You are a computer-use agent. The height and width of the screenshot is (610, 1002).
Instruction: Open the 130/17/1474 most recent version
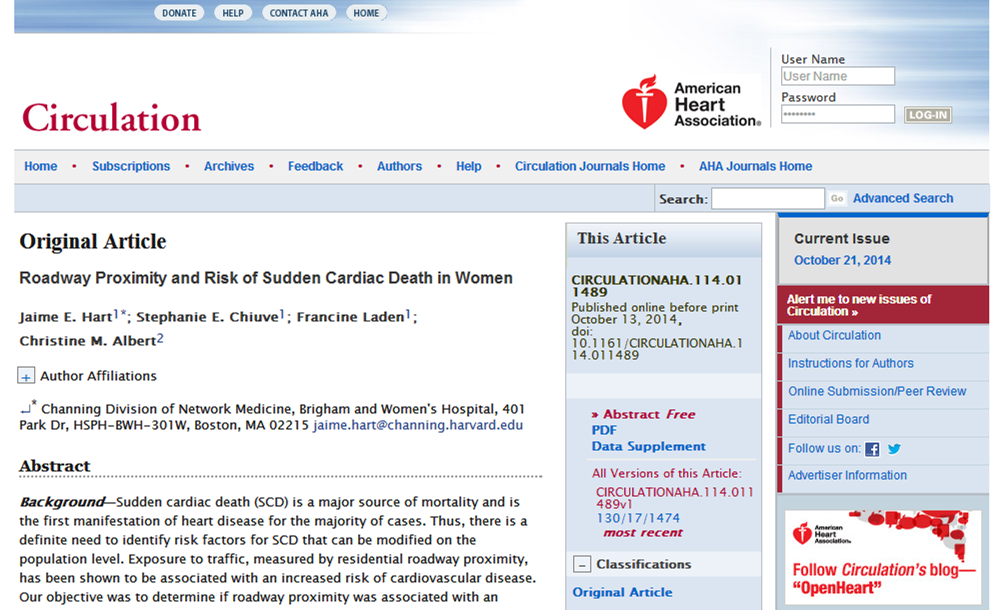click(x=638, y=518)
